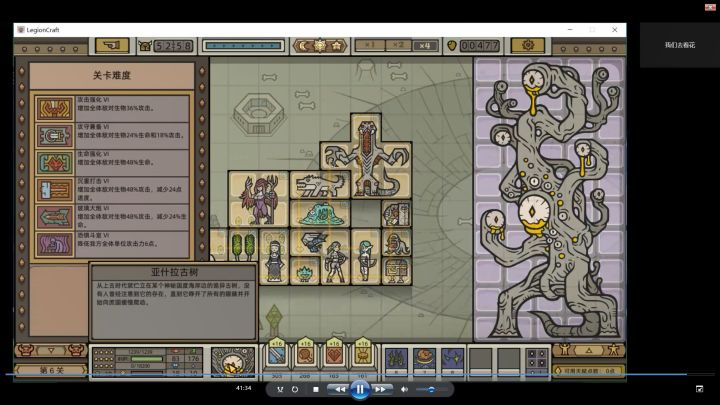Rewind with the previous button
Image resolution: width=720 pixels, height=405 pixels.
tap(338, 389)
